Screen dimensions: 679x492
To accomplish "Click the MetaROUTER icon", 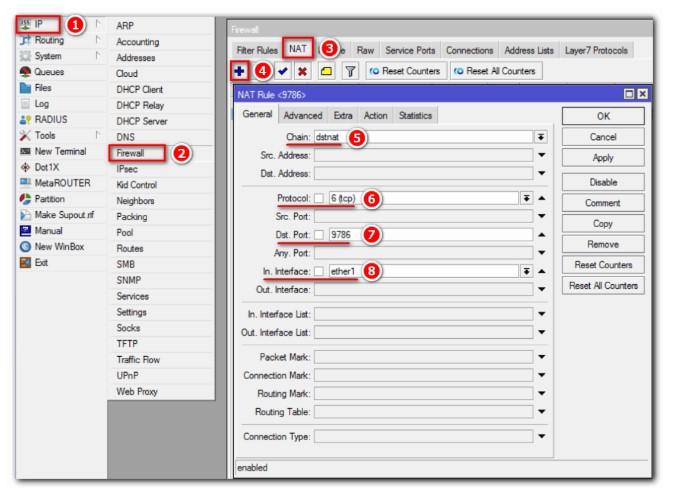I will pos(26,183).
